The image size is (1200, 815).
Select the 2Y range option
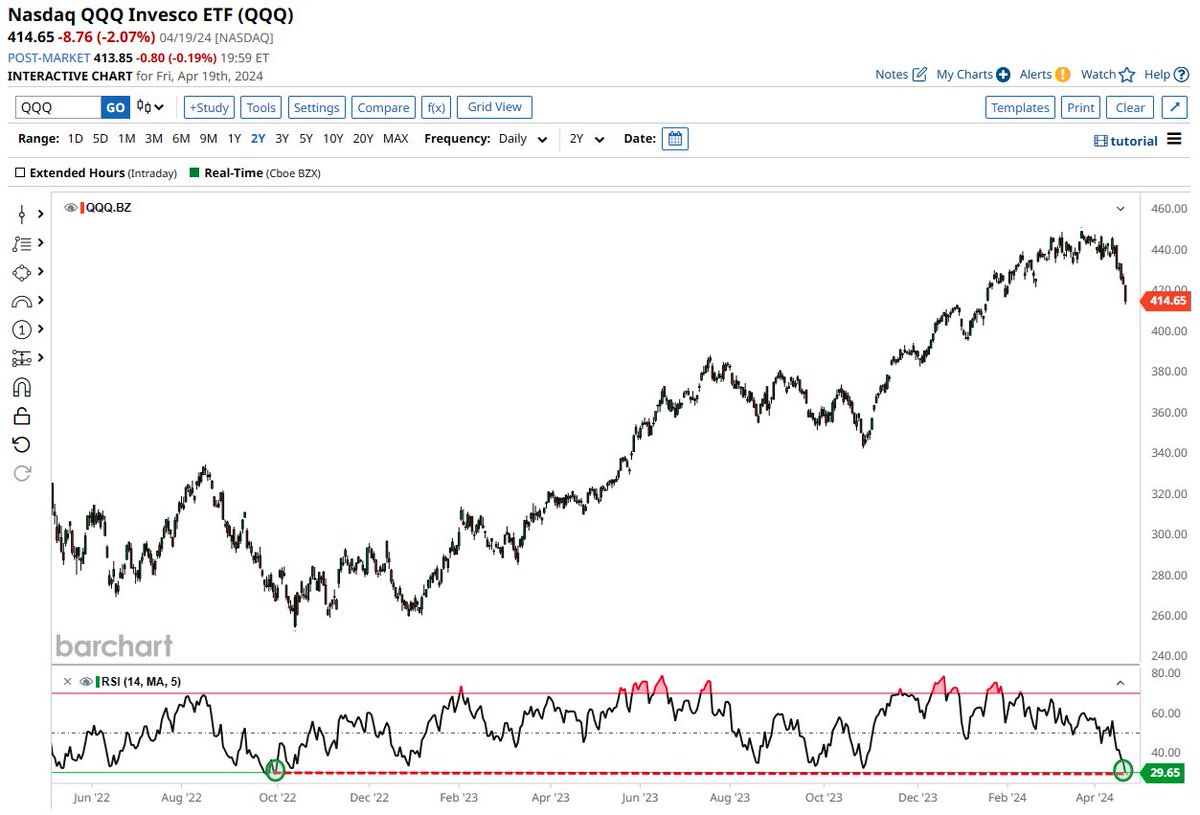(x=258, y=139)
